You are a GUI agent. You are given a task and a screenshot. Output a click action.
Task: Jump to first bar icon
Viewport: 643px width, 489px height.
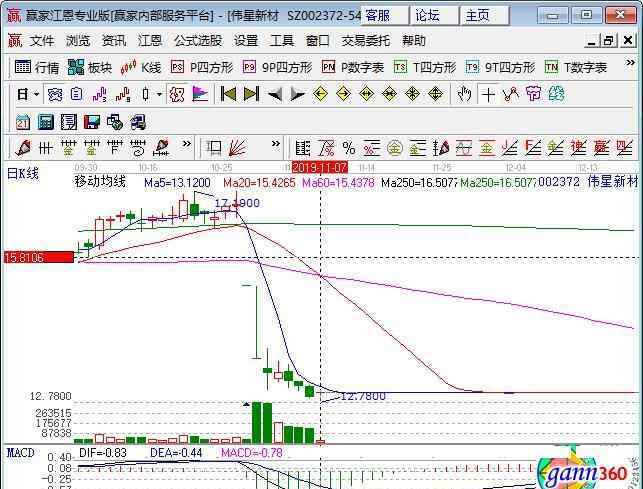click(x=228, y=94)
